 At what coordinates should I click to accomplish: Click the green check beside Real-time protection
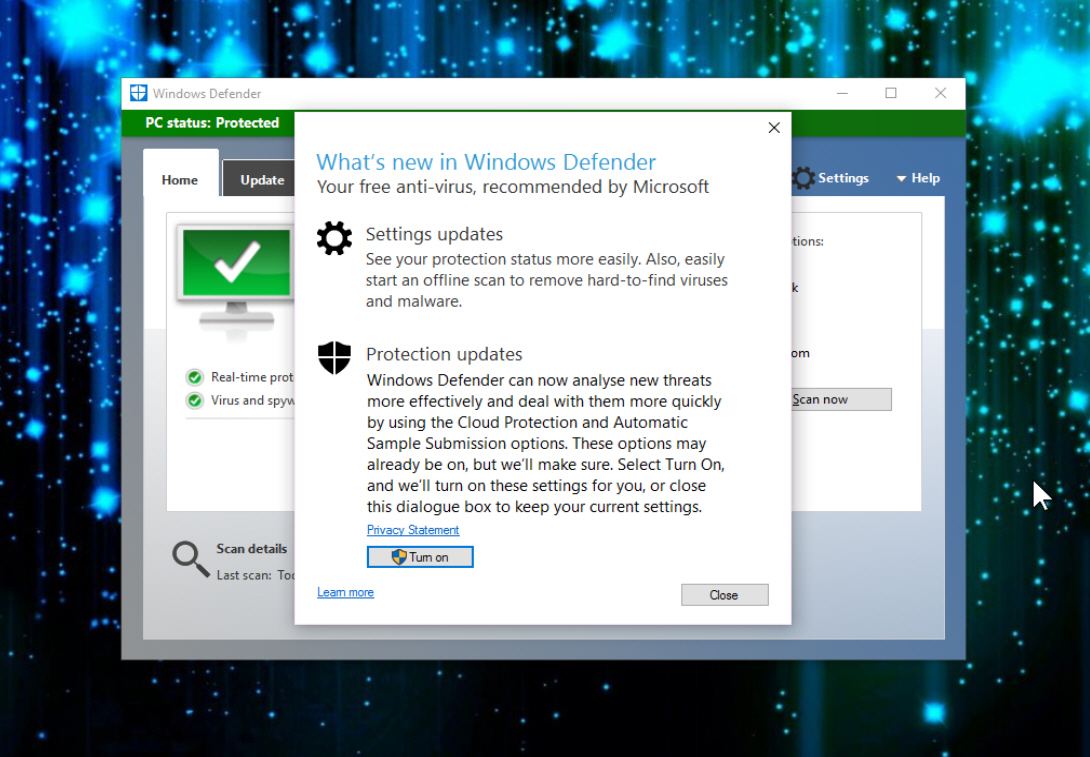(x=195, y=377)
